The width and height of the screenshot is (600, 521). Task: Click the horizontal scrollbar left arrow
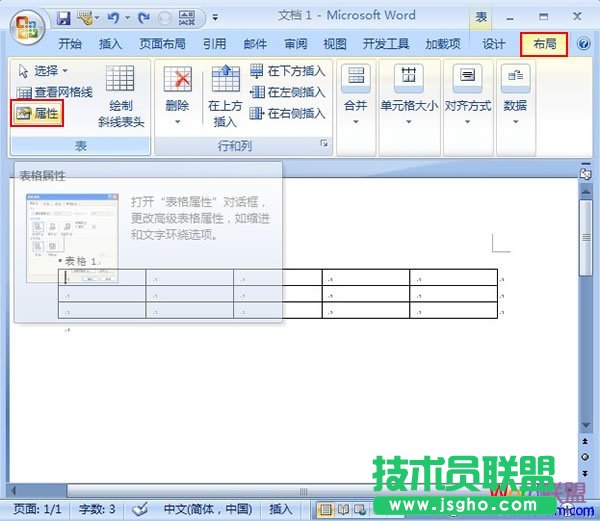tap(14, 491)
